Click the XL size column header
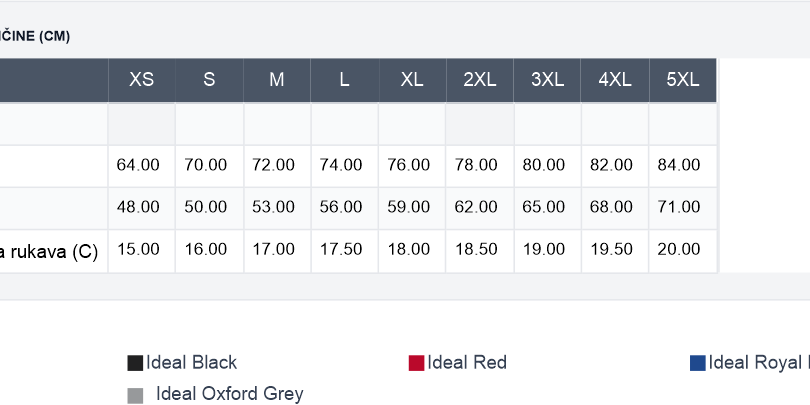 click(x=412, y=80)
